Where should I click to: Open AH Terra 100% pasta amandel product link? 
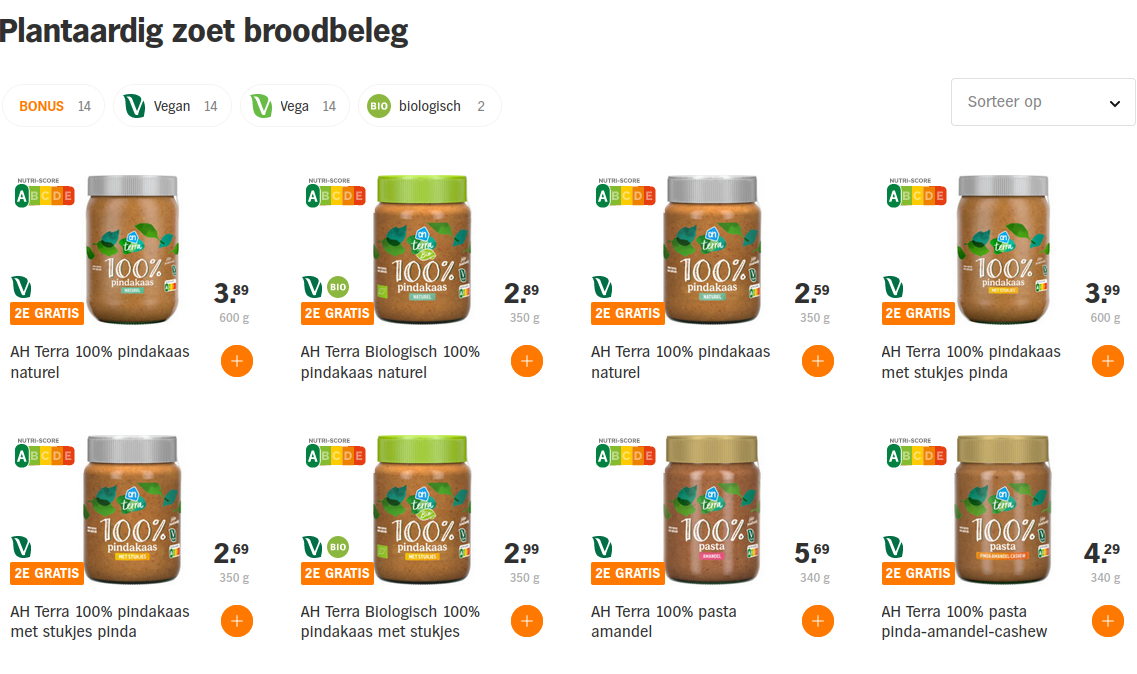[664, 621]
